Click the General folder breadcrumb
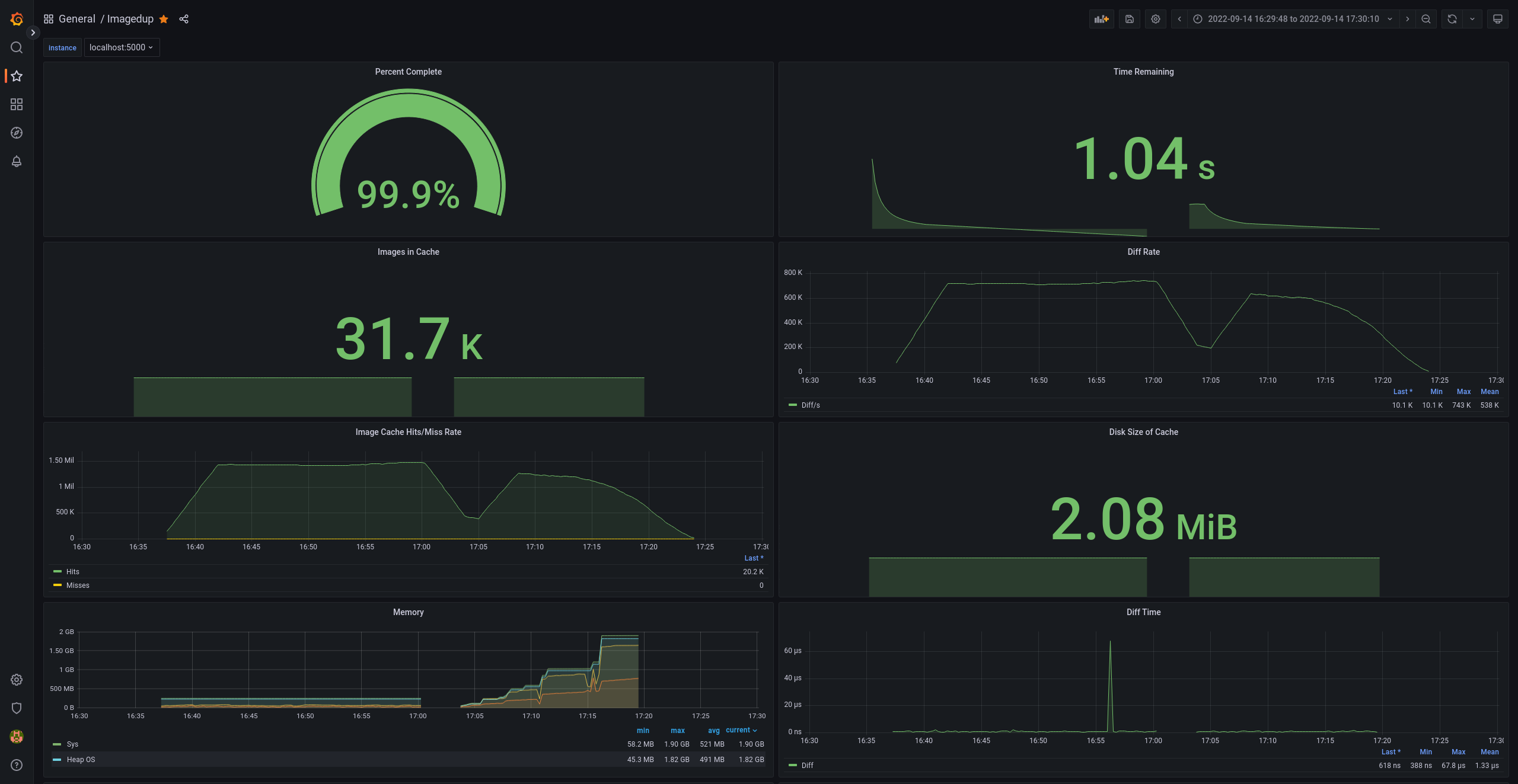The height and width of the screenshot is (784, 1518). [77, 19]
